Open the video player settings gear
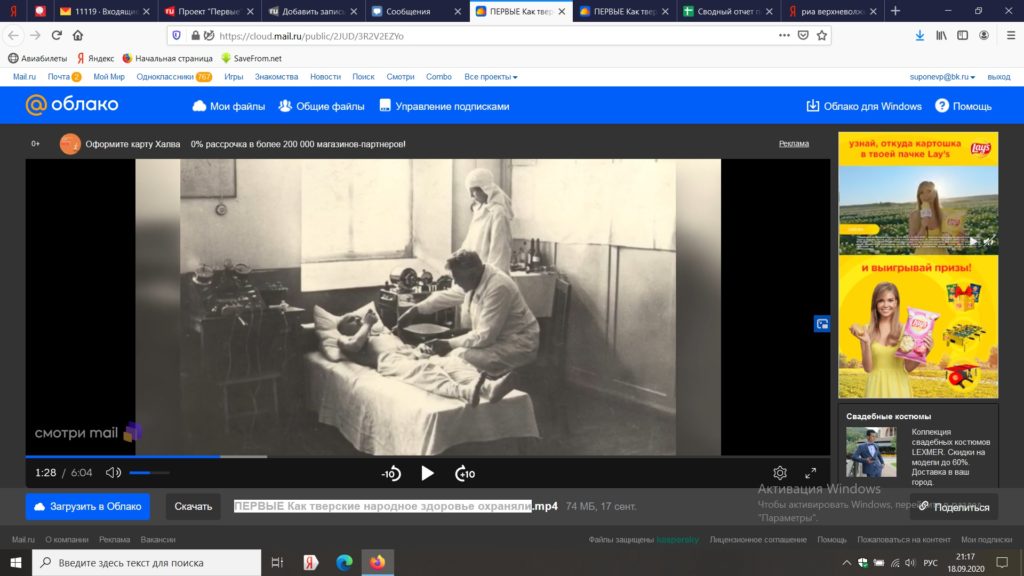Screen dimensions: 1024x576 (778, 471)
